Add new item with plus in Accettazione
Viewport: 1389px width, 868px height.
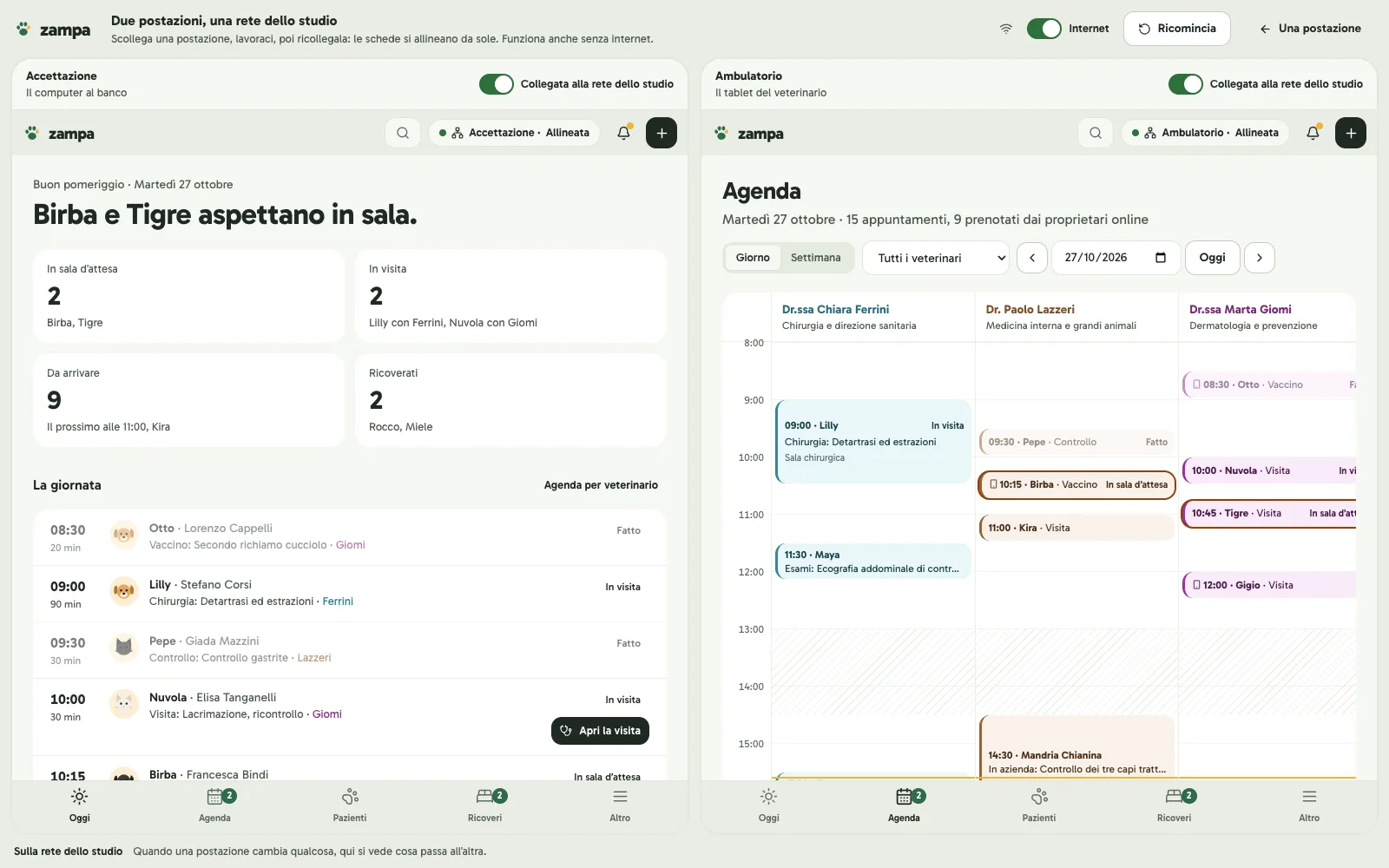click(662, 133)
